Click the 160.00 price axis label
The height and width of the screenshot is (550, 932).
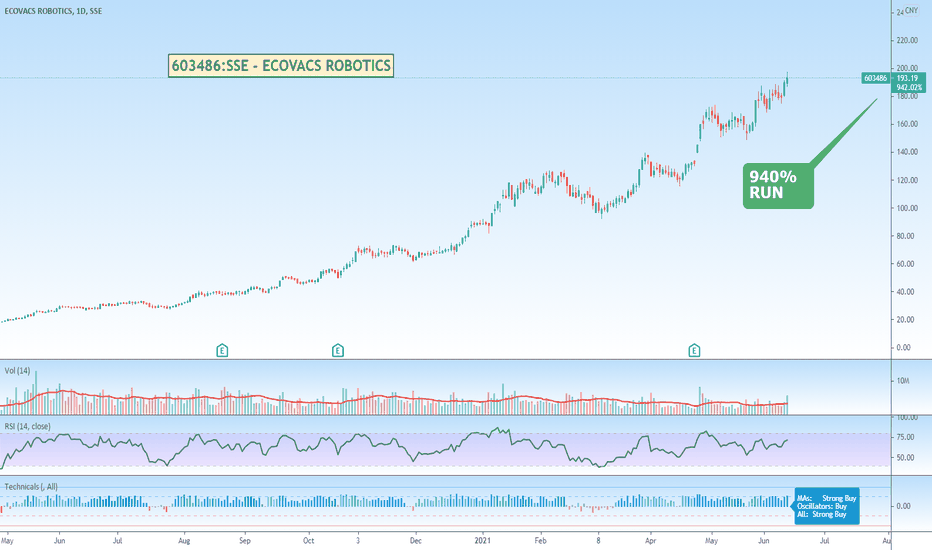point(907,124)
